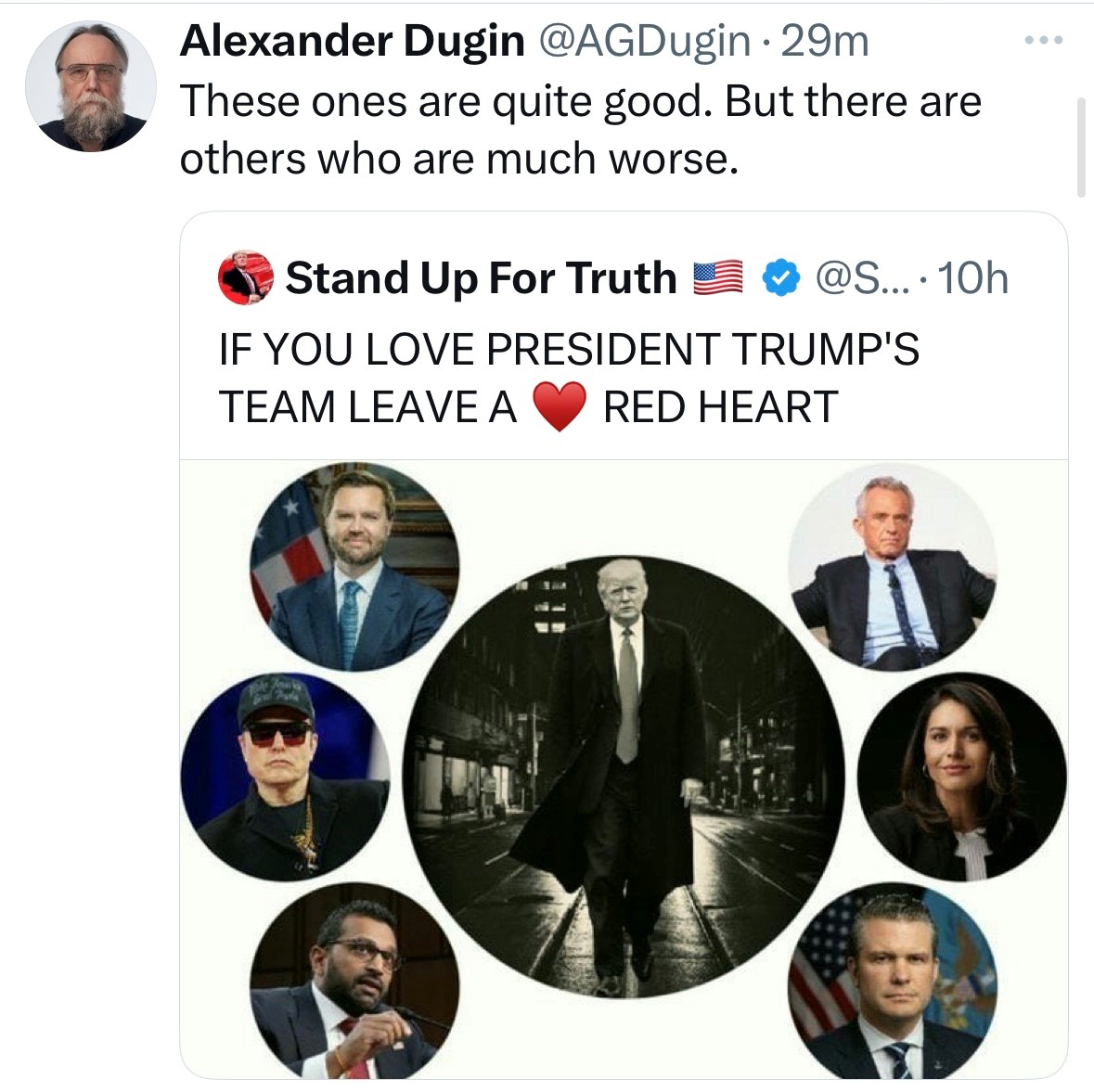Click the truncated @S... handle
1094x1092 pixels.
(861, 277)
